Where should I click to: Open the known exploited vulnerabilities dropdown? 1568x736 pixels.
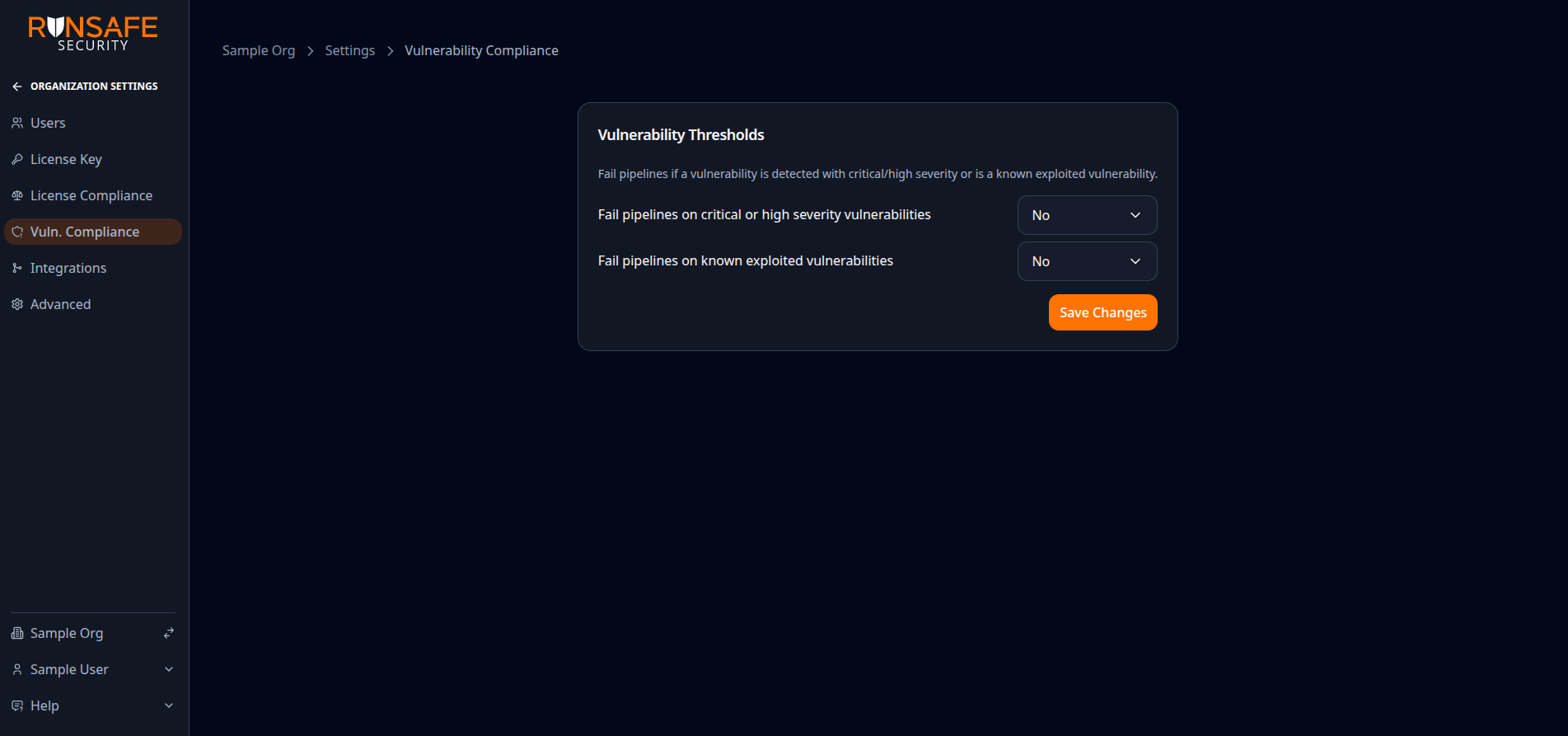(1087, 260)
